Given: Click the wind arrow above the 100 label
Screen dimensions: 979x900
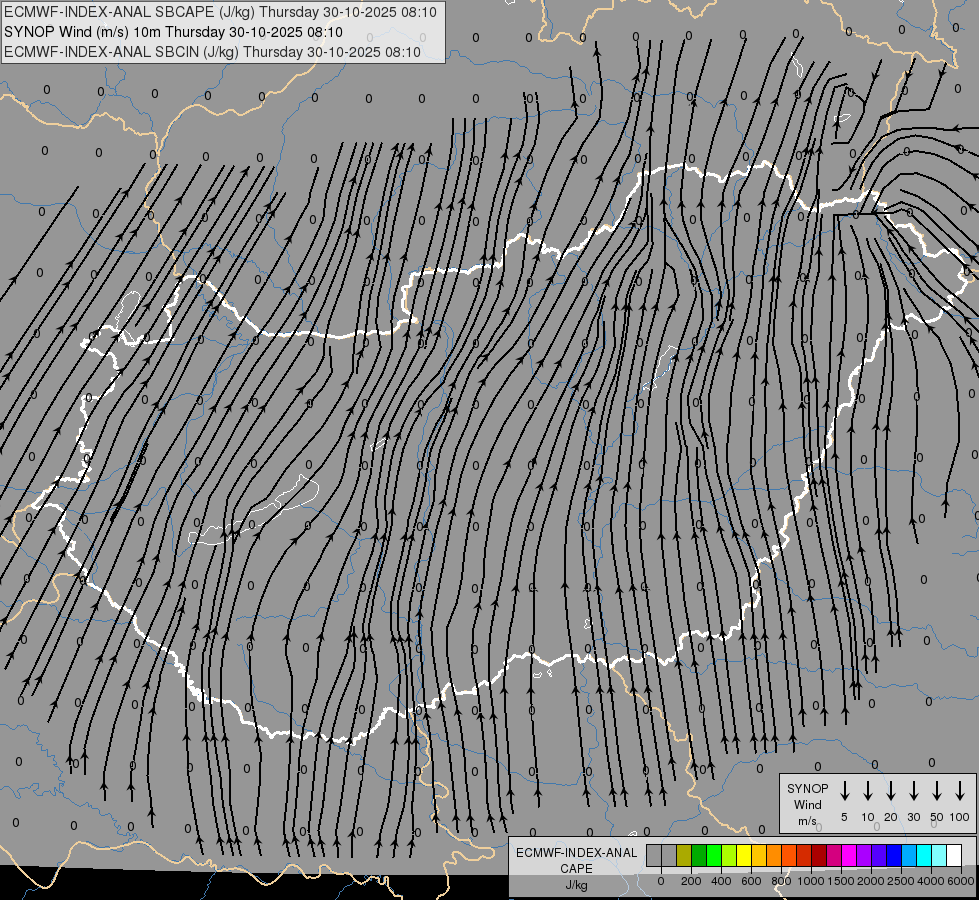Looking at the screenshot, I should (x=960, y=791).
